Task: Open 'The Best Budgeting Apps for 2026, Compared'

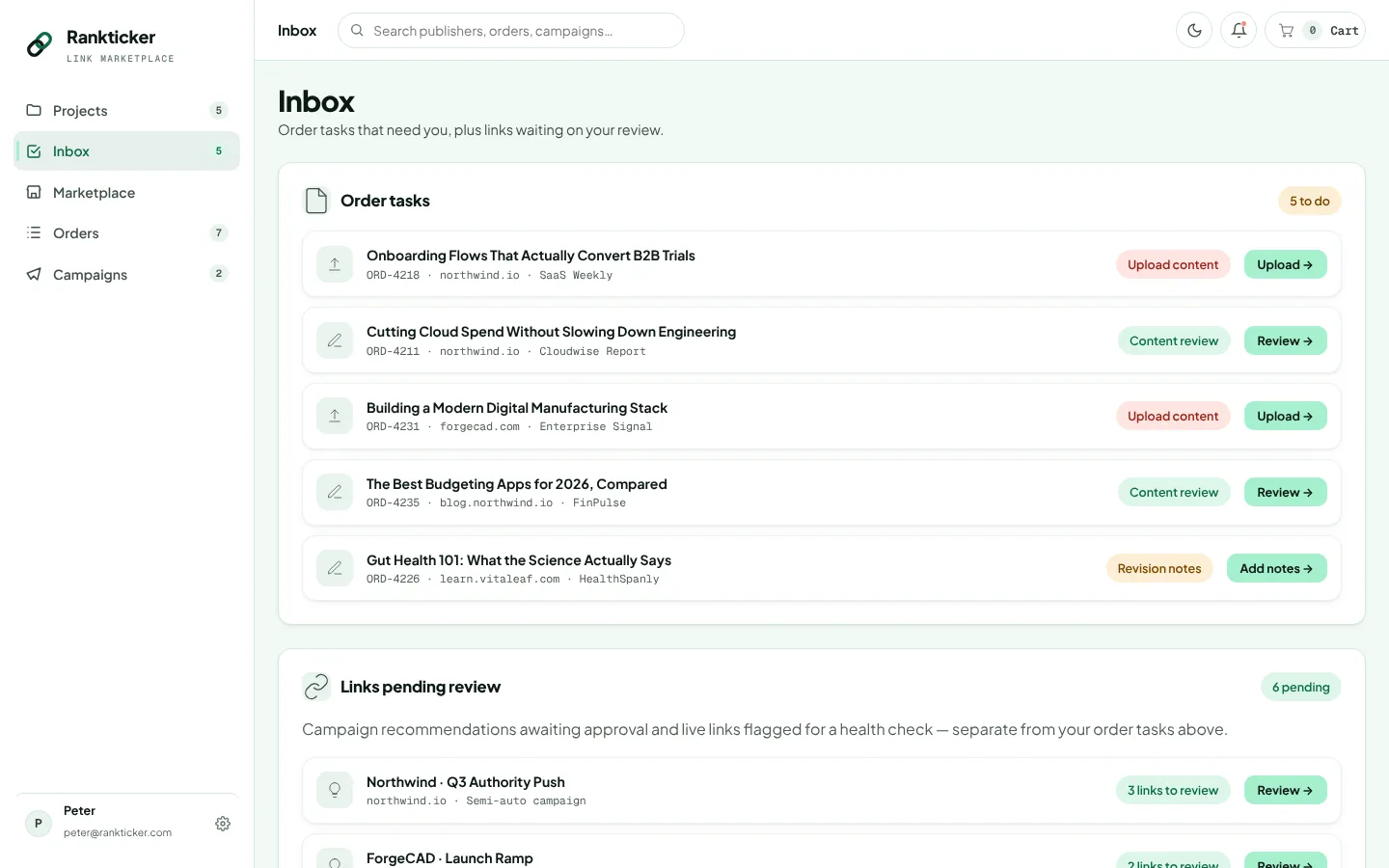Action: click(517, 484)
